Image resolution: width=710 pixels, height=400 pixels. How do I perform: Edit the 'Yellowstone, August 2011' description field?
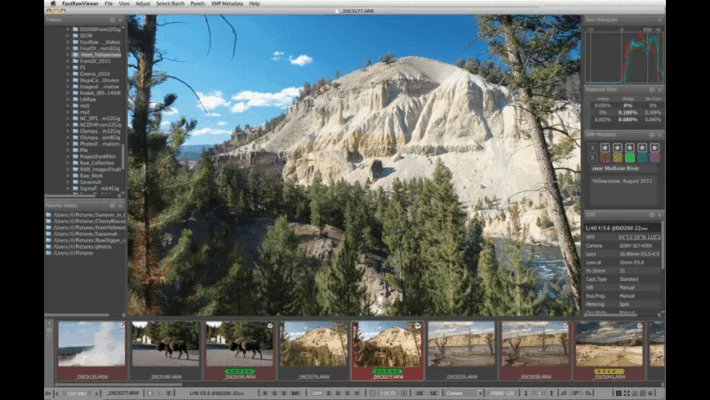click(x=624, y=190)
